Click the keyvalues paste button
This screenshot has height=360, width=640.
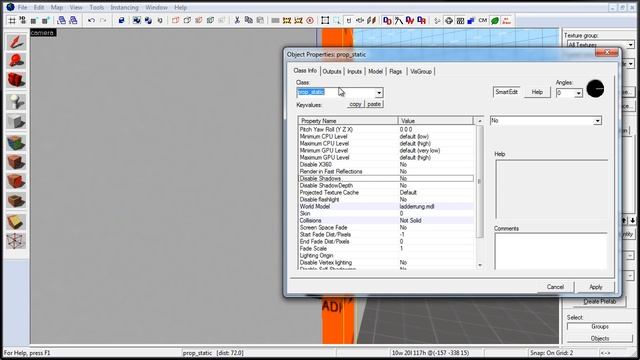[374, 104]
